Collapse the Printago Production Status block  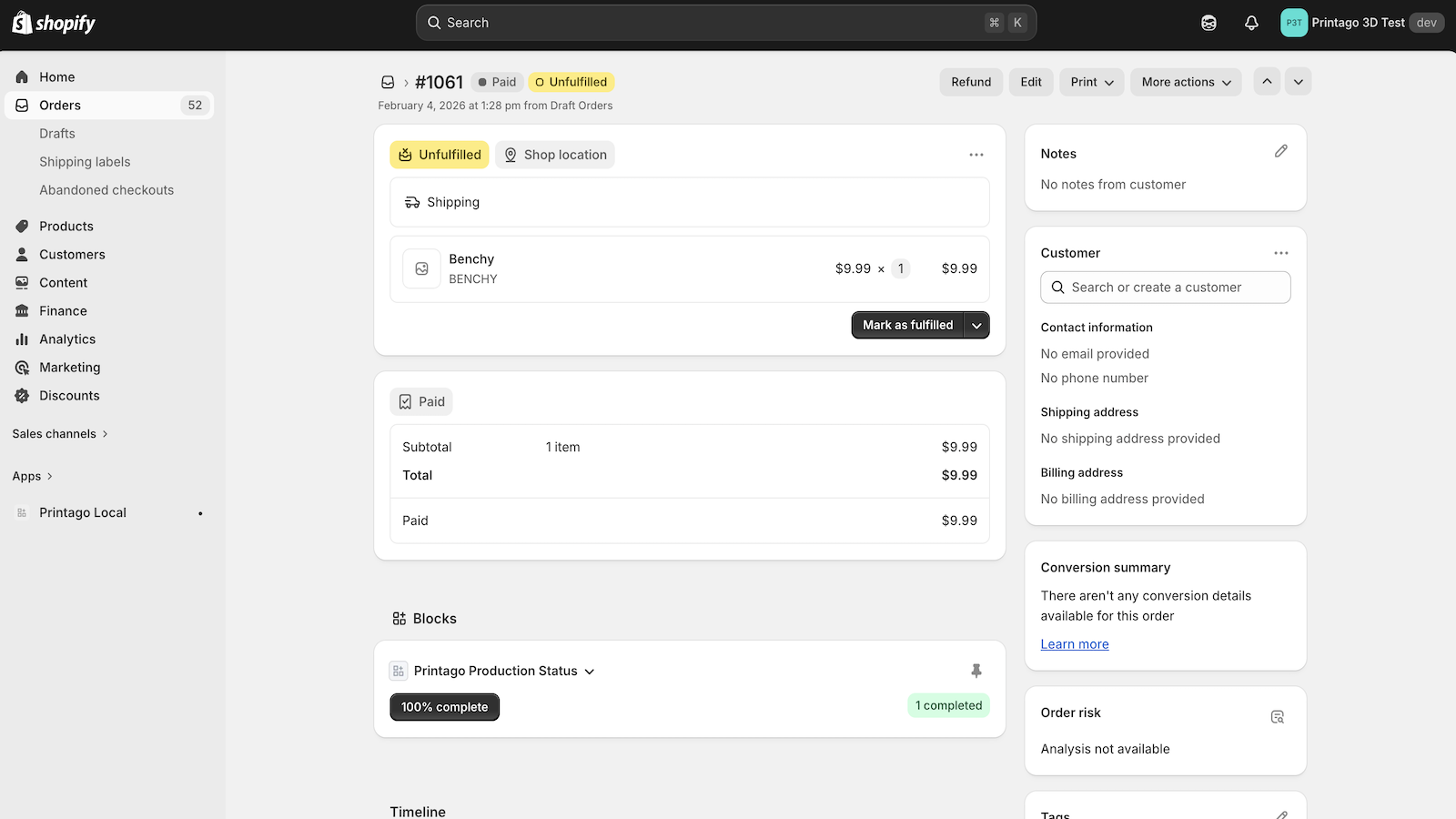590,671
